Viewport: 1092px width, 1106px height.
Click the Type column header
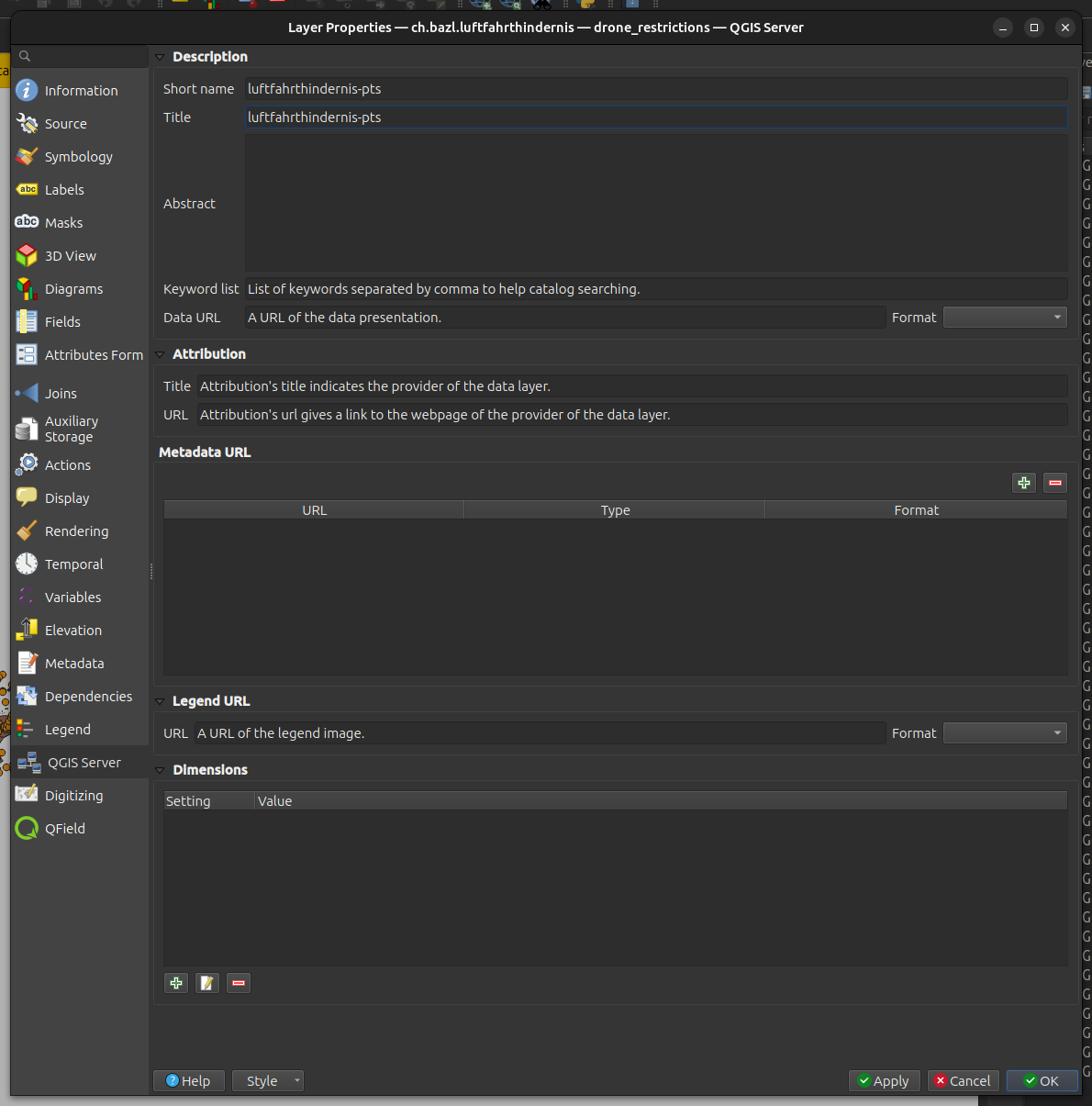[615, 510]
